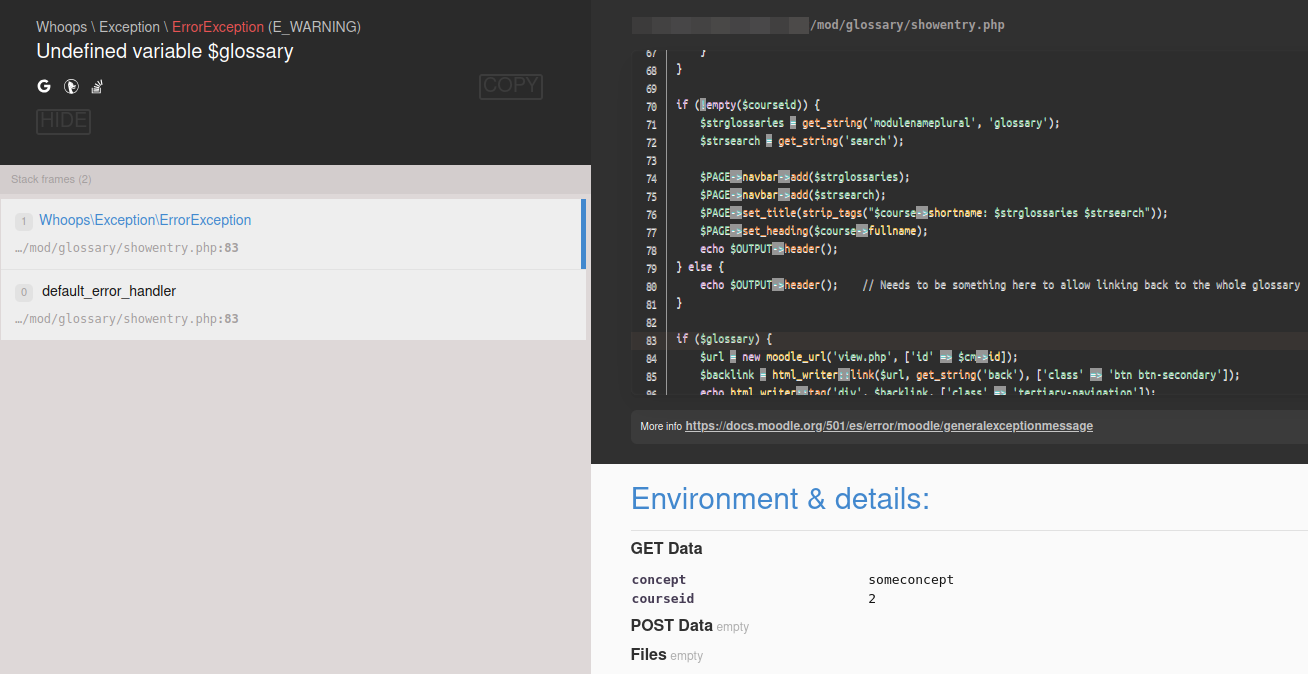The image size is (1308, 674).
Task: Click the 'Stack frames (2)' header
Action: 51,180
